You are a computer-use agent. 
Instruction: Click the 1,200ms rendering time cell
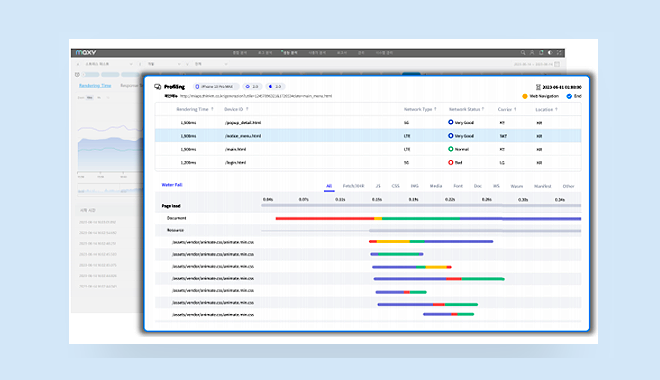[188, 162]
